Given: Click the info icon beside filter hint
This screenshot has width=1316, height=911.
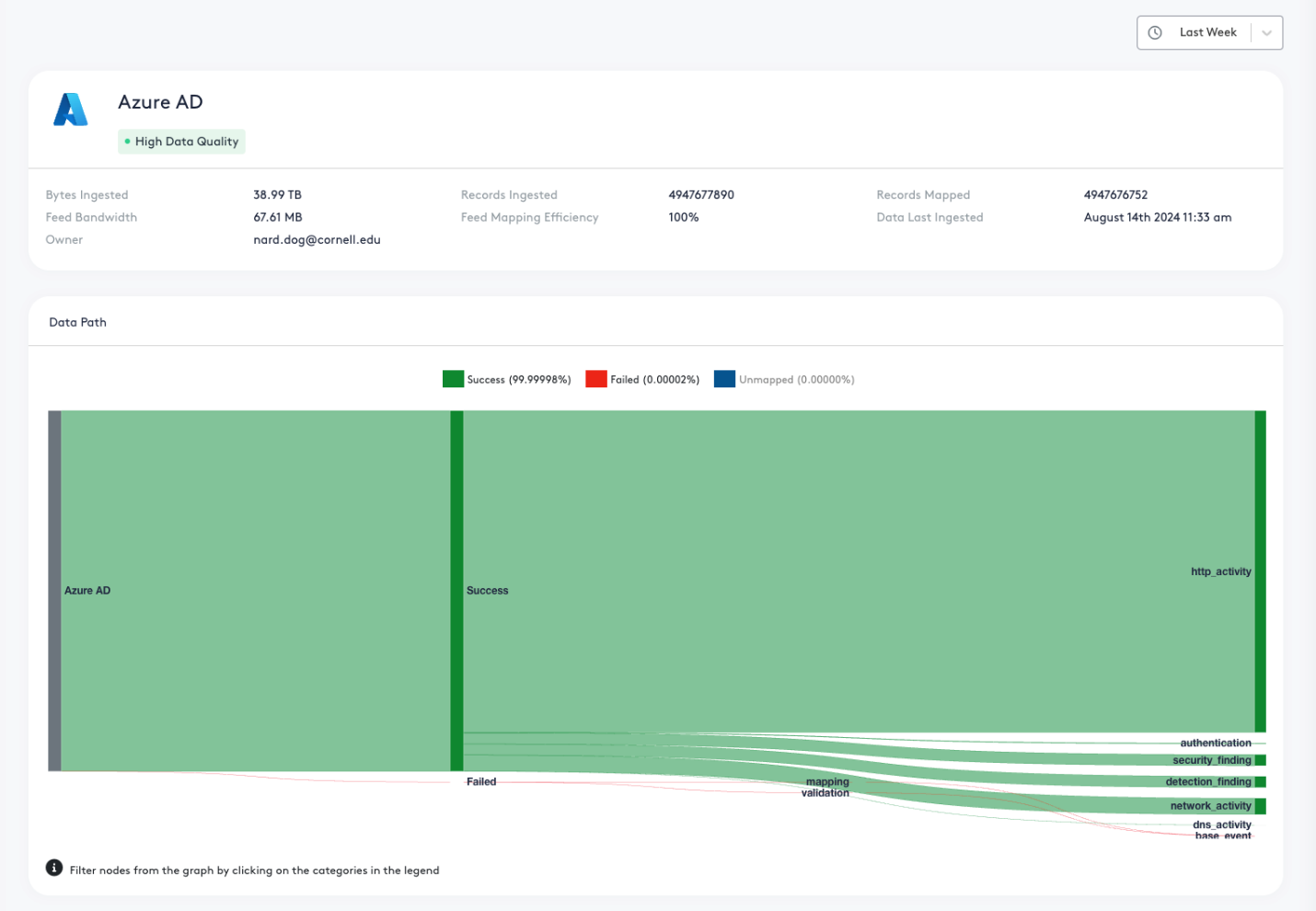Looking at the screenshot, I should 54,868.
